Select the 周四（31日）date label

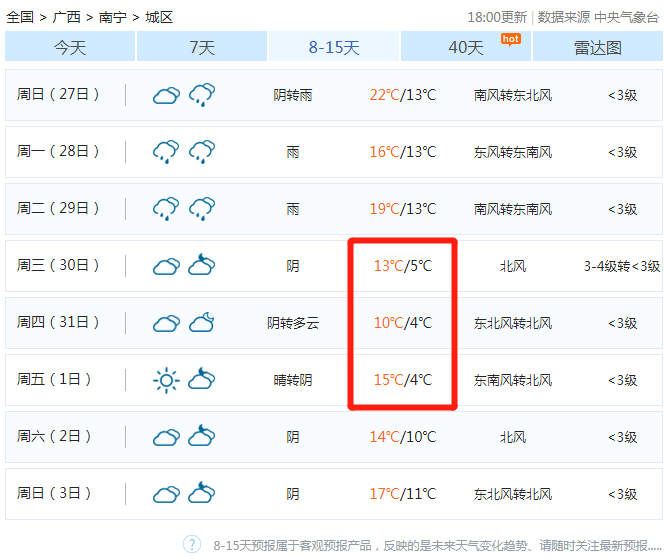tap(58, 322)
